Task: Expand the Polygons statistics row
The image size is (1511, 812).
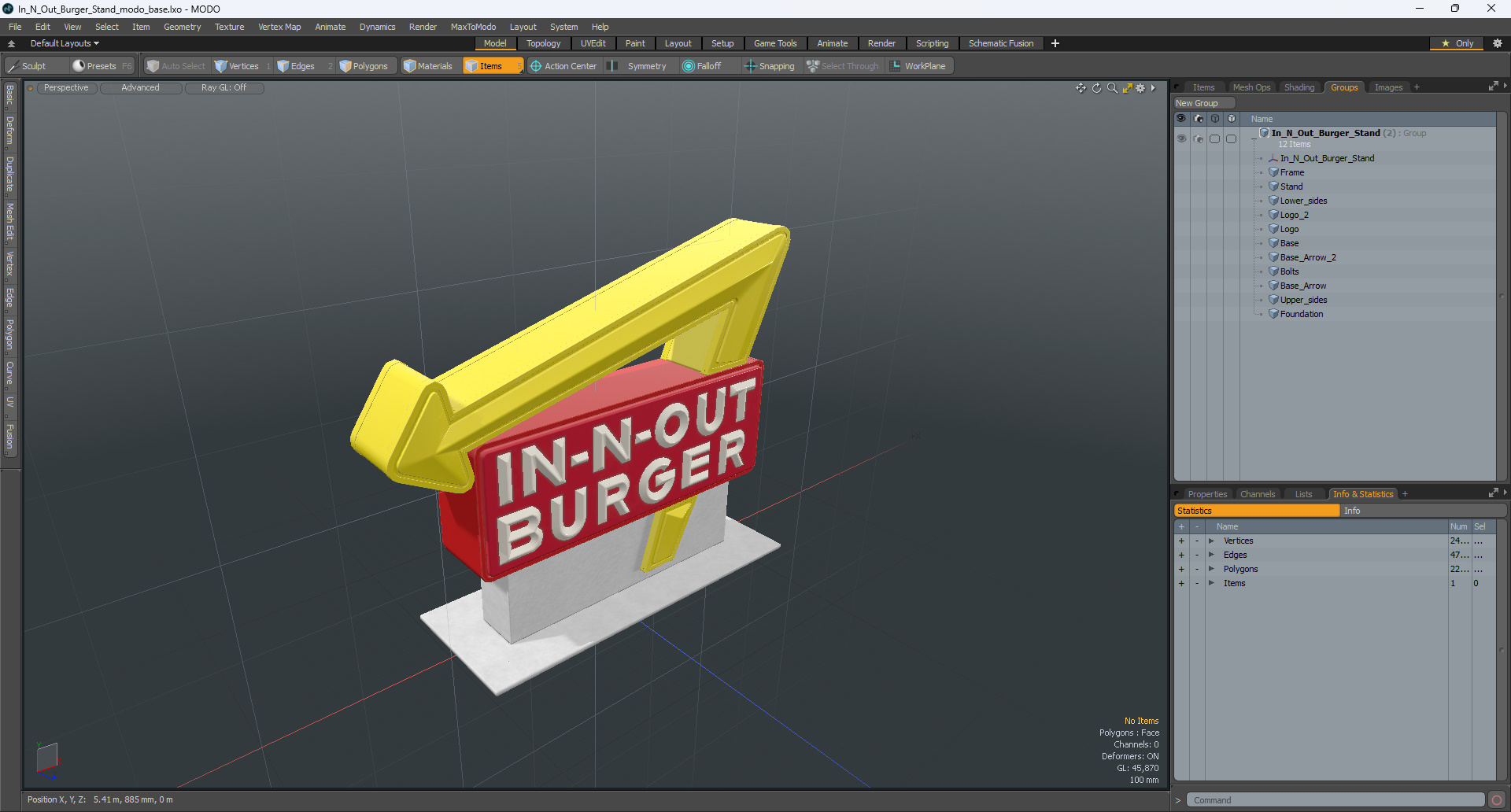Action: pyautogui.click(x=1211, y=569)
